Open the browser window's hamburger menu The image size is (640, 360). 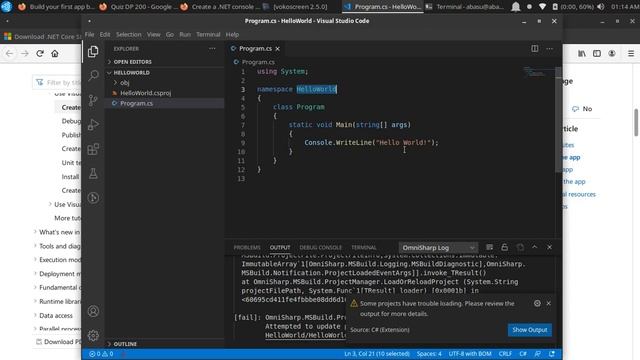pos(631,53)
